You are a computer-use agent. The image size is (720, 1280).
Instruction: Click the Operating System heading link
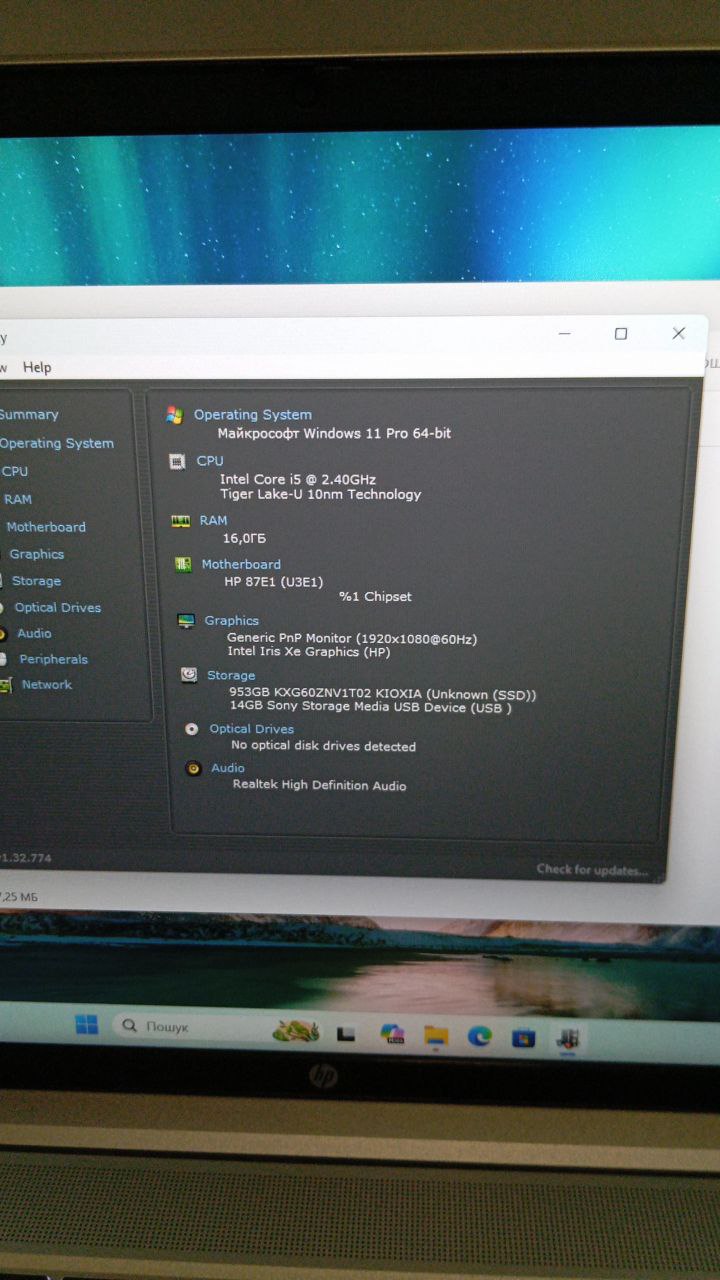coord(253,414)
